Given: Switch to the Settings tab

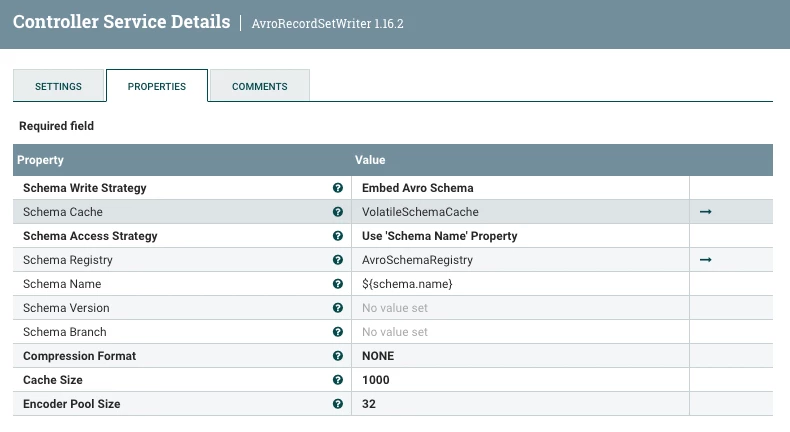Looking at the screenshot, I should [x=58, y=86].
